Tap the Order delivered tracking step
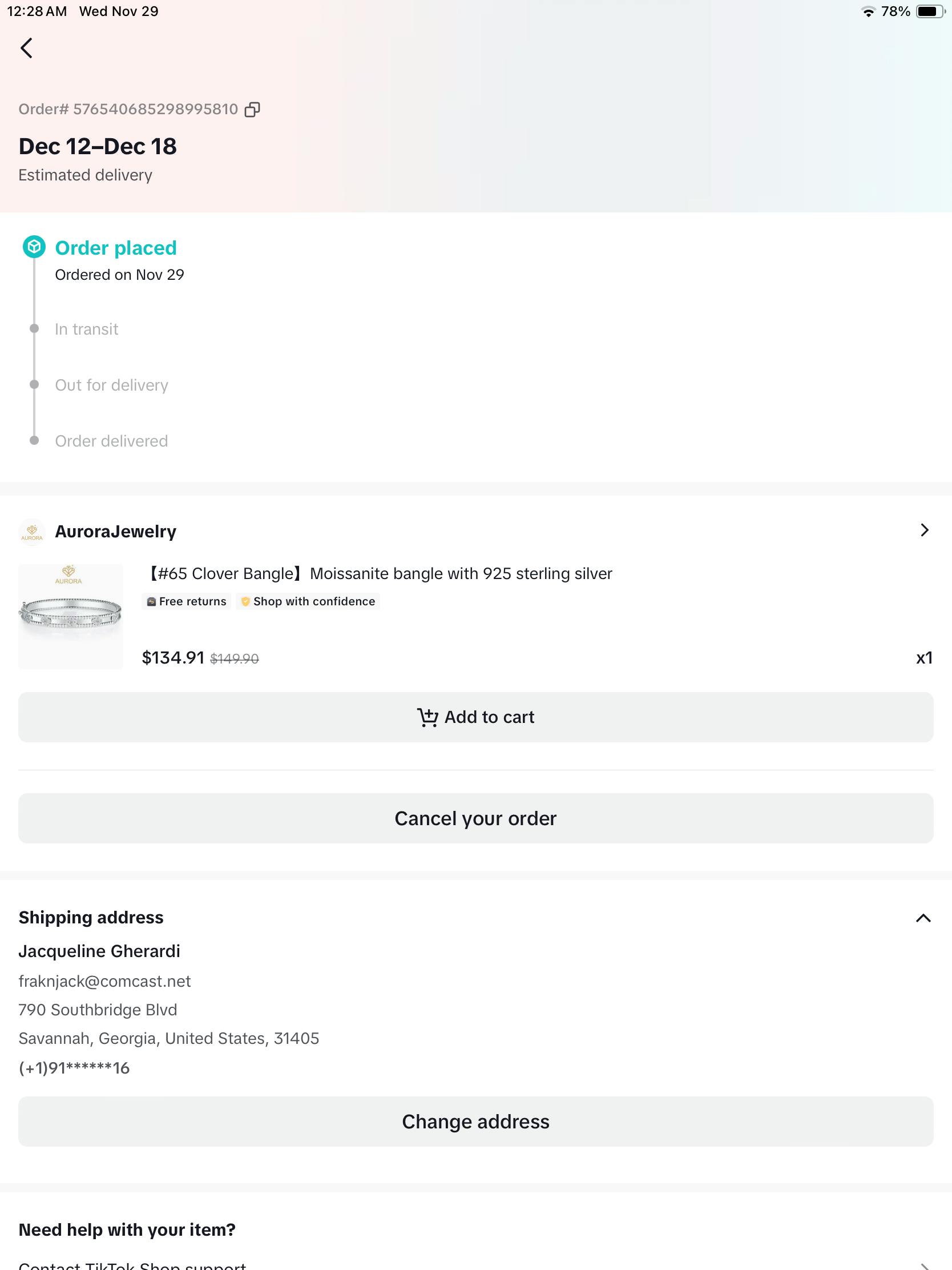 pyautogui.click(x=111, y=441)
